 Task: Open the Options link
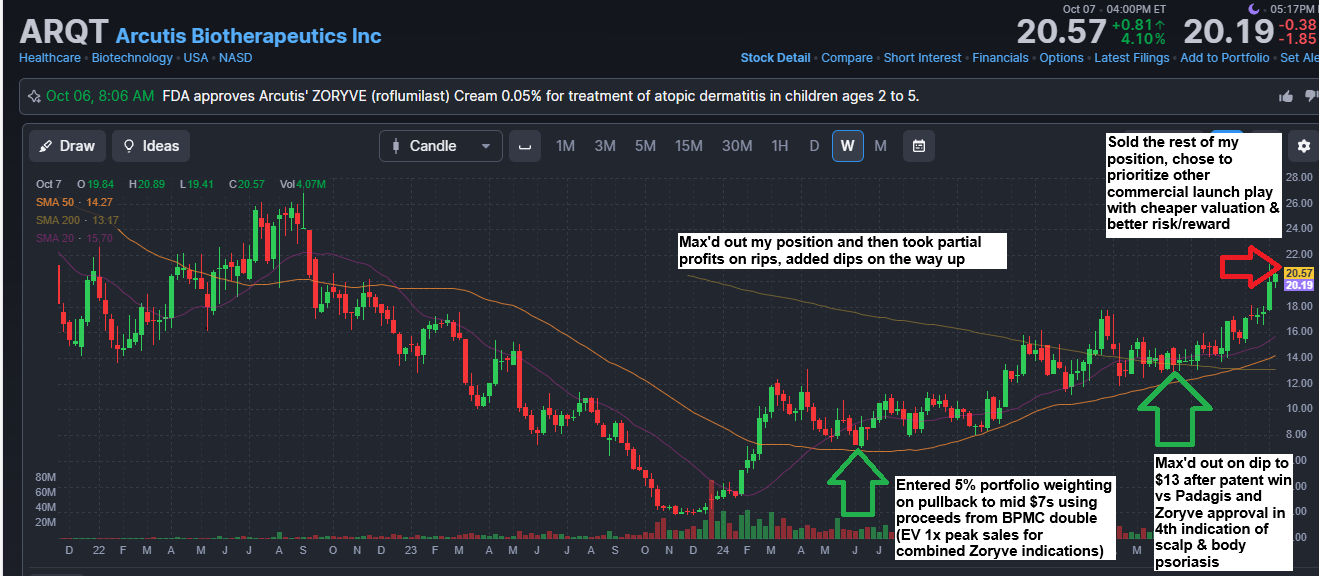[x=1061, y=58]
